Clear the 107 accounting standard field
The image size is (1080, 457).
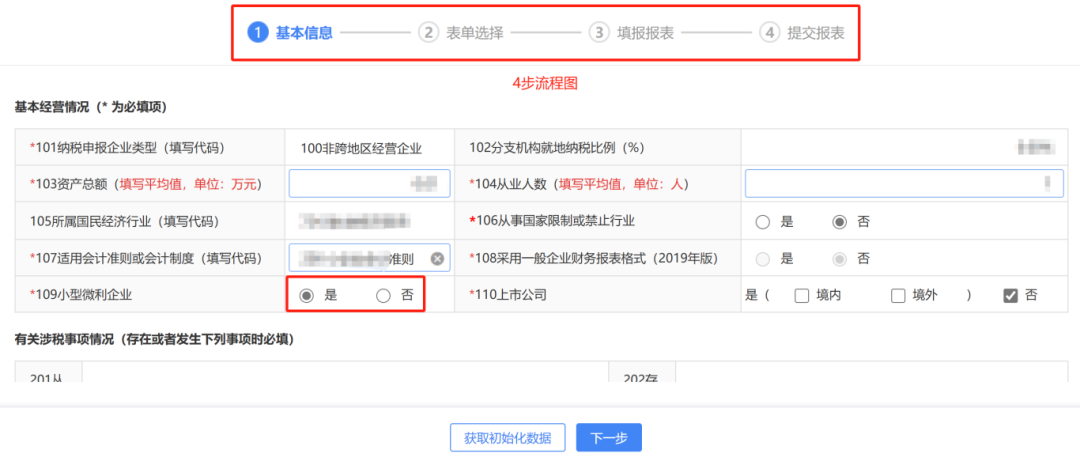tap(437, 258)
